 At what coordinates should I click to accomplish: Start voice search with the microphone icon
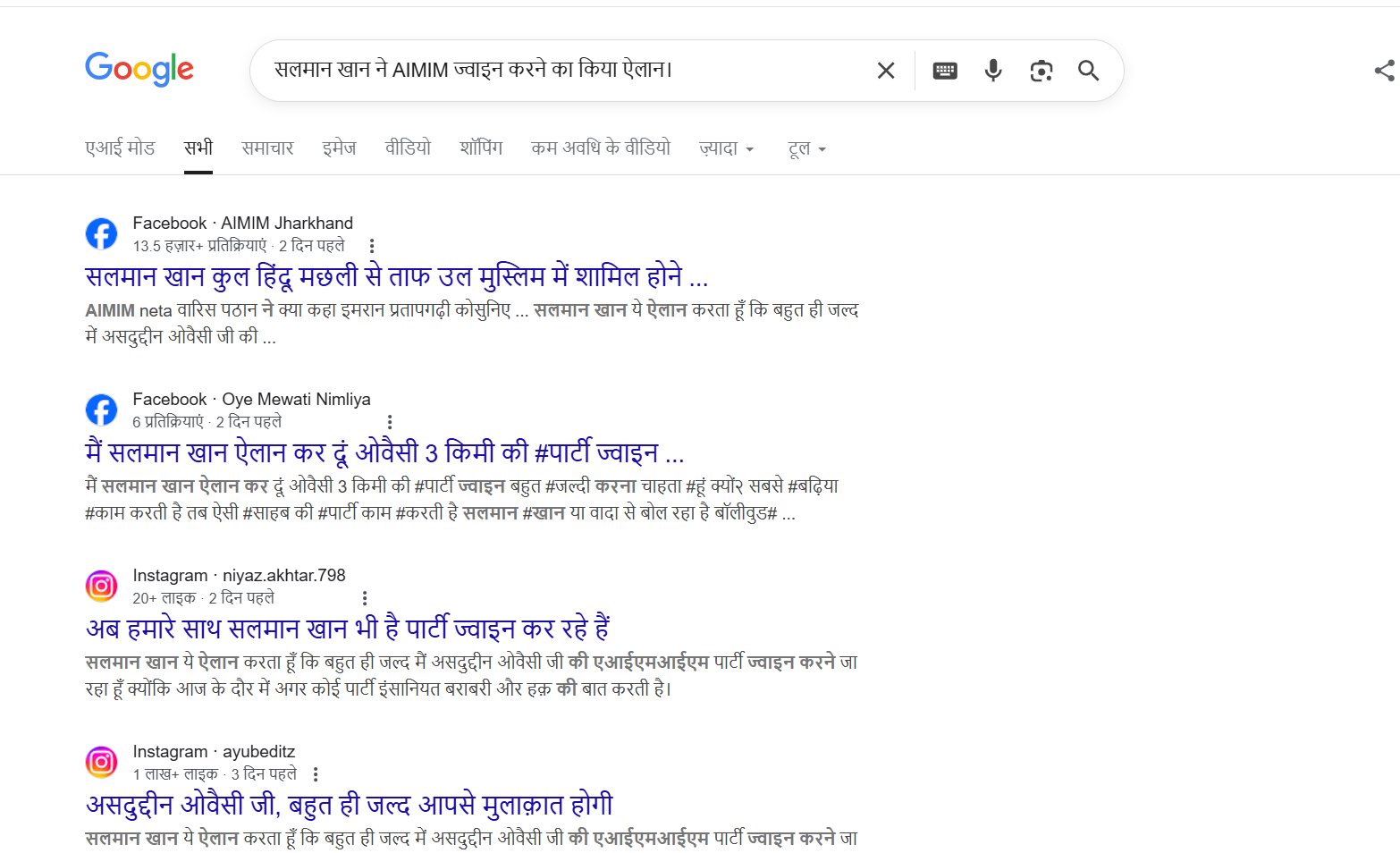click(x=993, y=71)
